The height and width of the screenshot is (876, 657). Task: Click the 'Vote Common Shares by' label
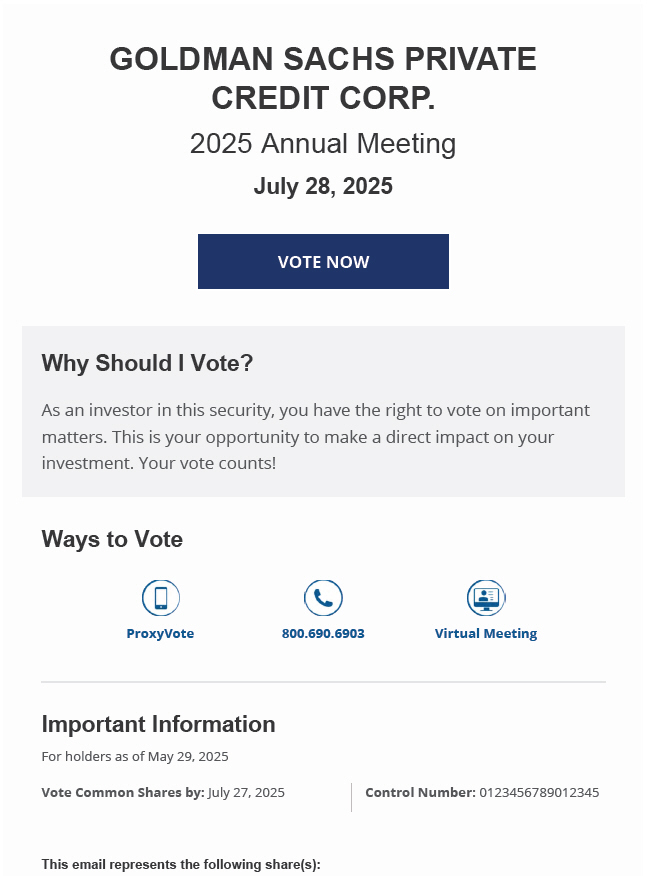coord(123,793)
